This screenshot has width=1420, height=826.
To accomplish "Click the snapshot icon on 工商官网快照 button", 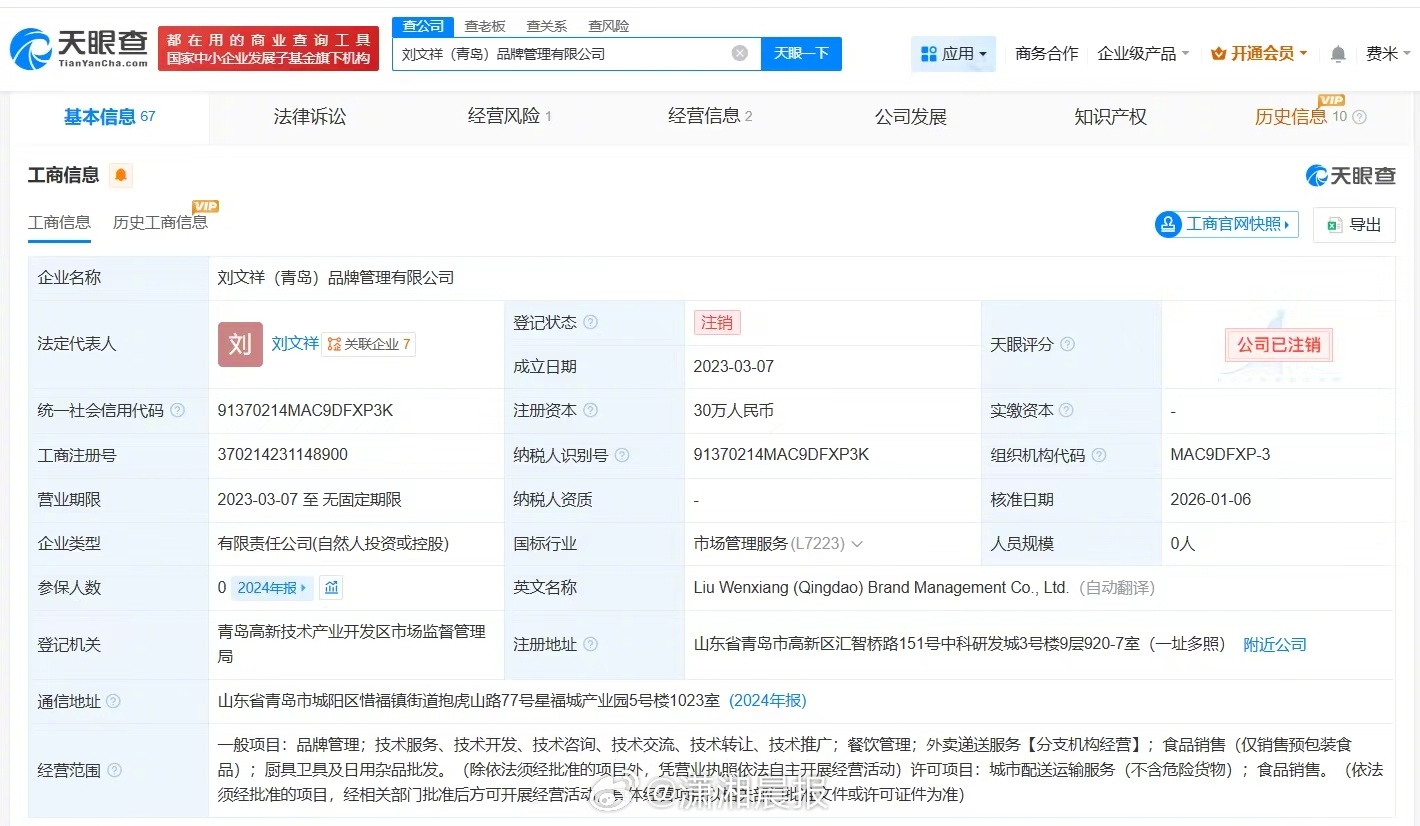I will coord(1168,224).
